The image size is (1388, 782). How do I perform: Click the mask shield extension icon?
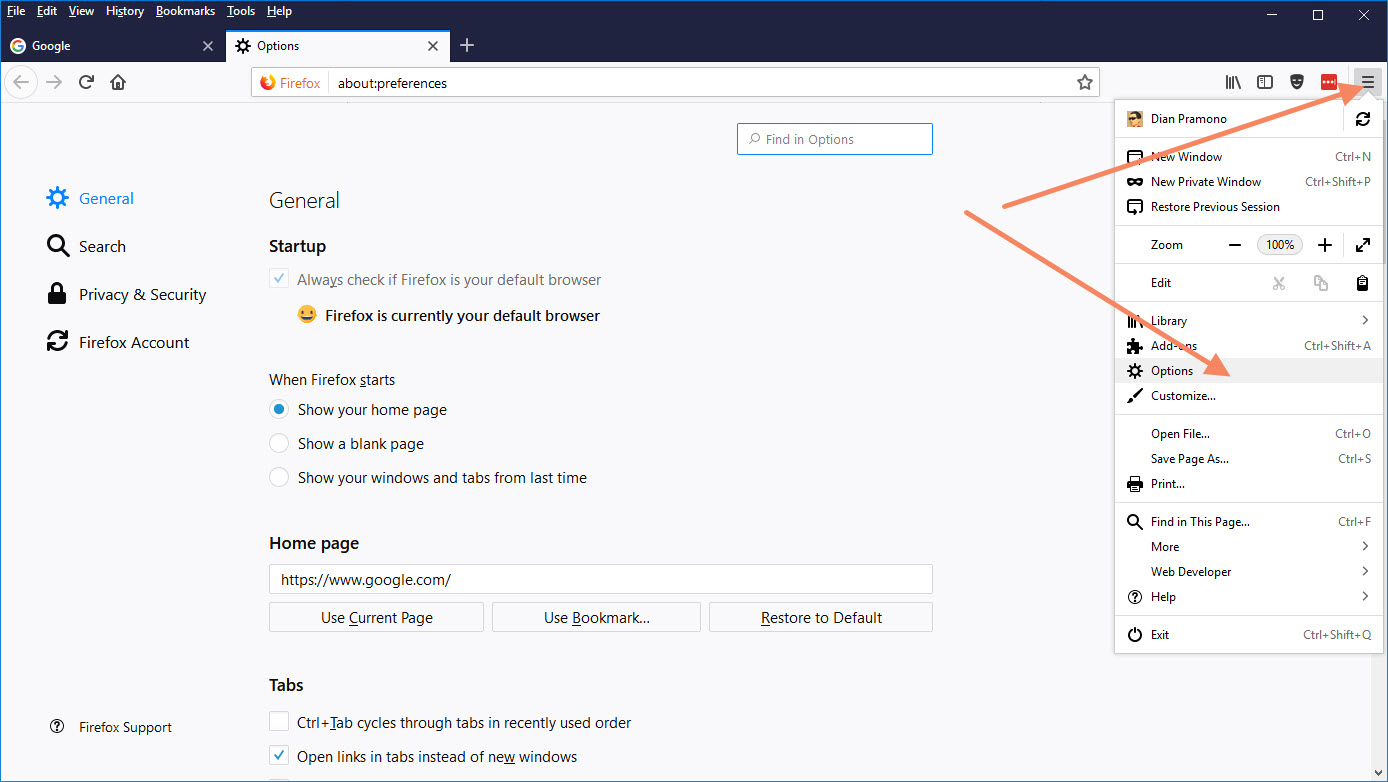click(1297, 82)
